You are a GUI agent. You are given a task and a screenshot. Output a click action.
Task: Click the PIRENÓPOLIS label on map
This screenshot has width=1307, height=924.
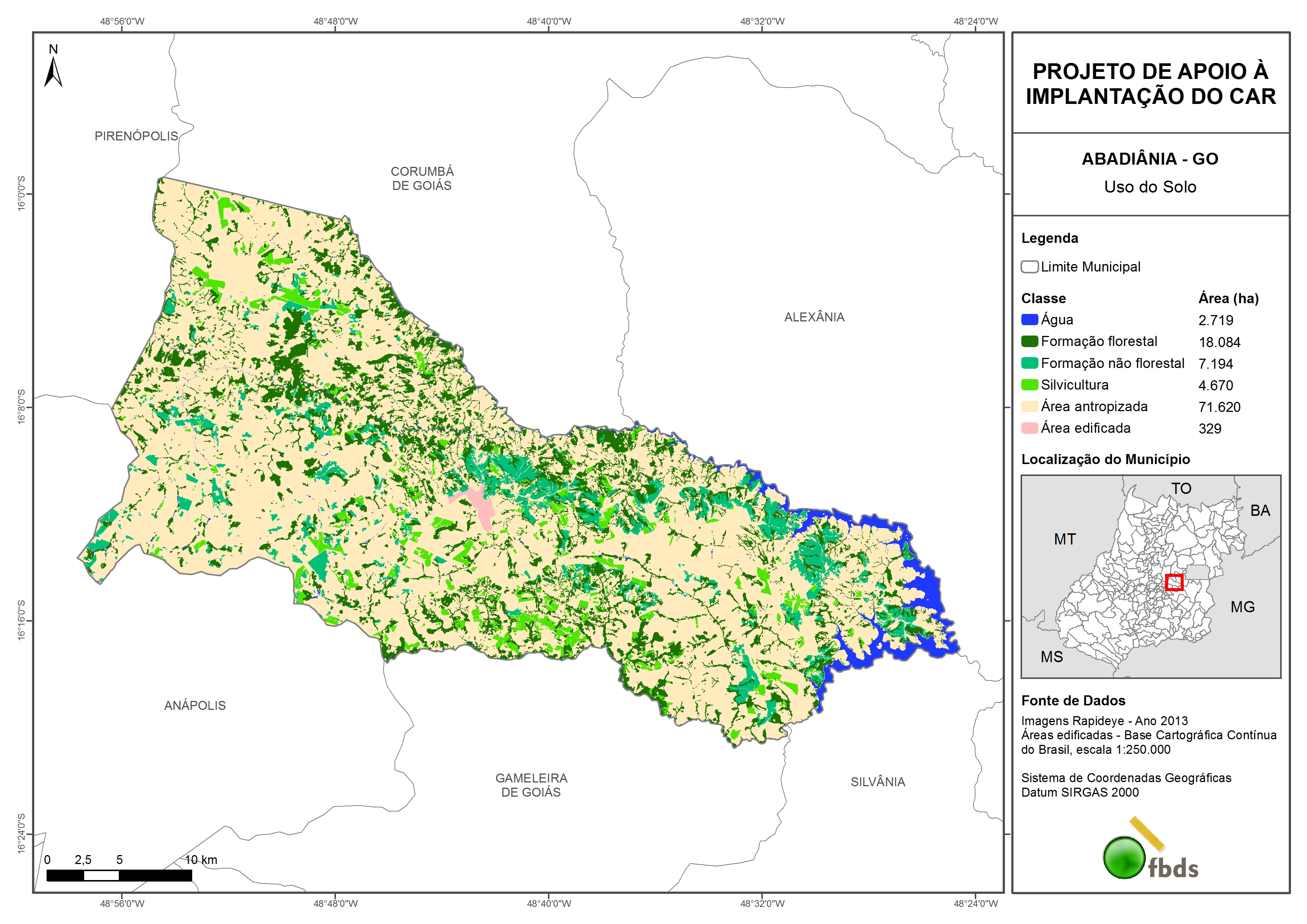point(136,136)
